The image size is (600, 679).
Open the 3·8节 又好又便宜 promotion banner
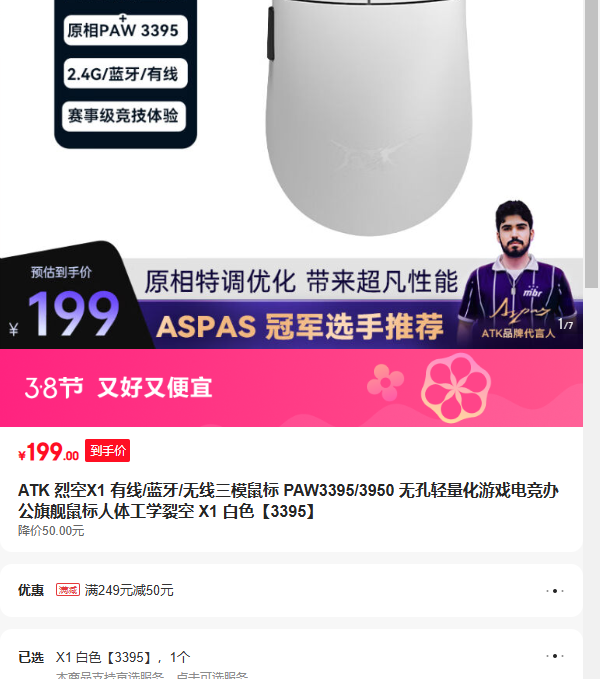[291, 388]
